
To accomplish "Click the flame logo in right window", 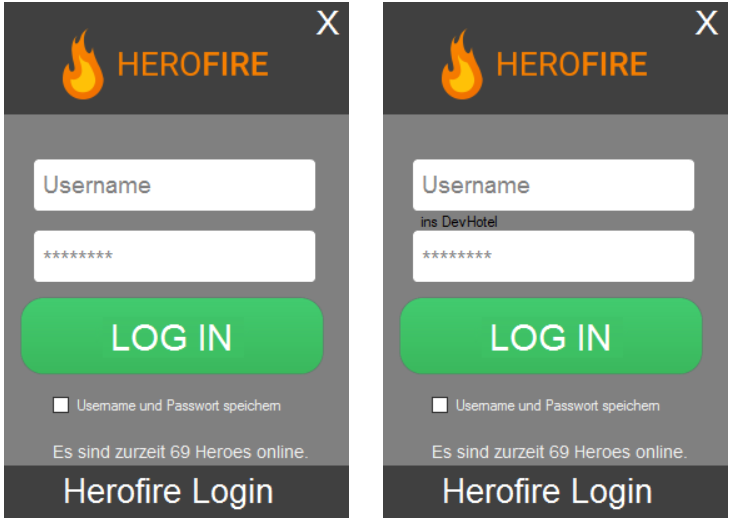I will point(462,64).
